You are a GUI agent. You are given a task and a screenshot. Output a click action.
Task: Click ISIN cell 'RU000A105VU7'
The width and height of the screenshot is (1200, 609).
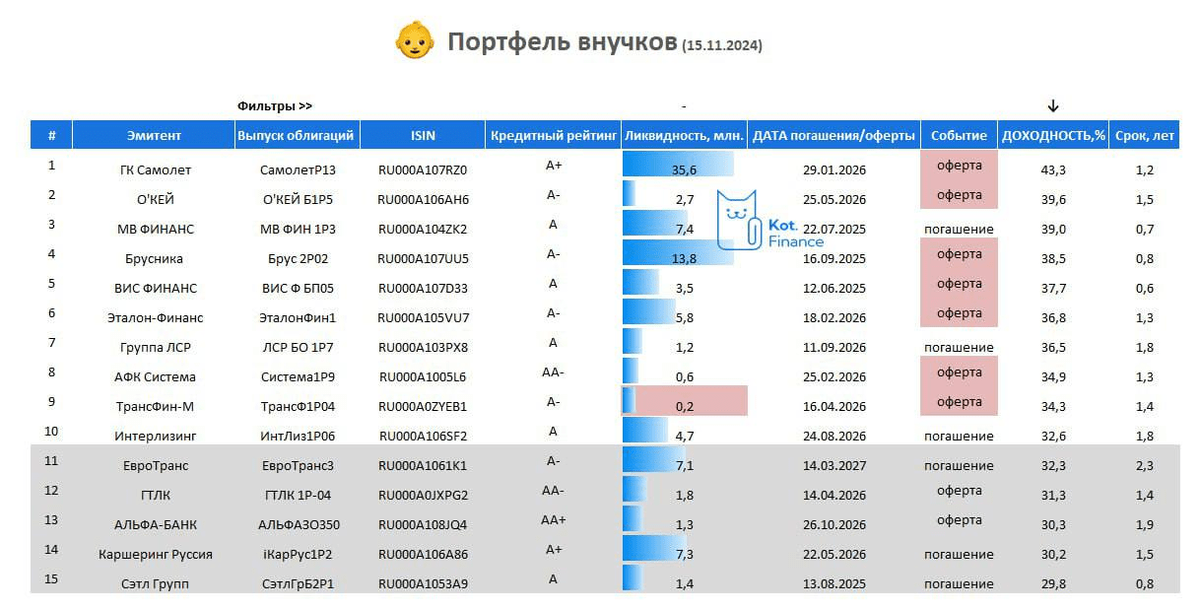point(423,318)
